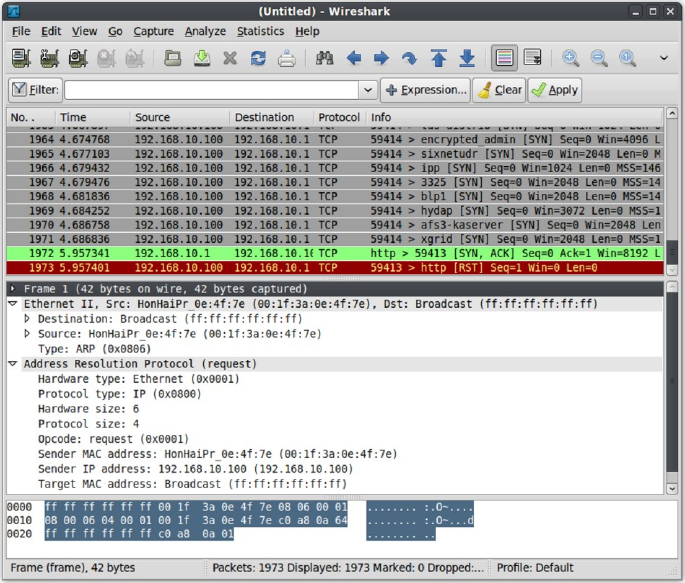The image size is (685, 583).
Task: Go to specific packet number icon
Action: click(x=409, y=58)
